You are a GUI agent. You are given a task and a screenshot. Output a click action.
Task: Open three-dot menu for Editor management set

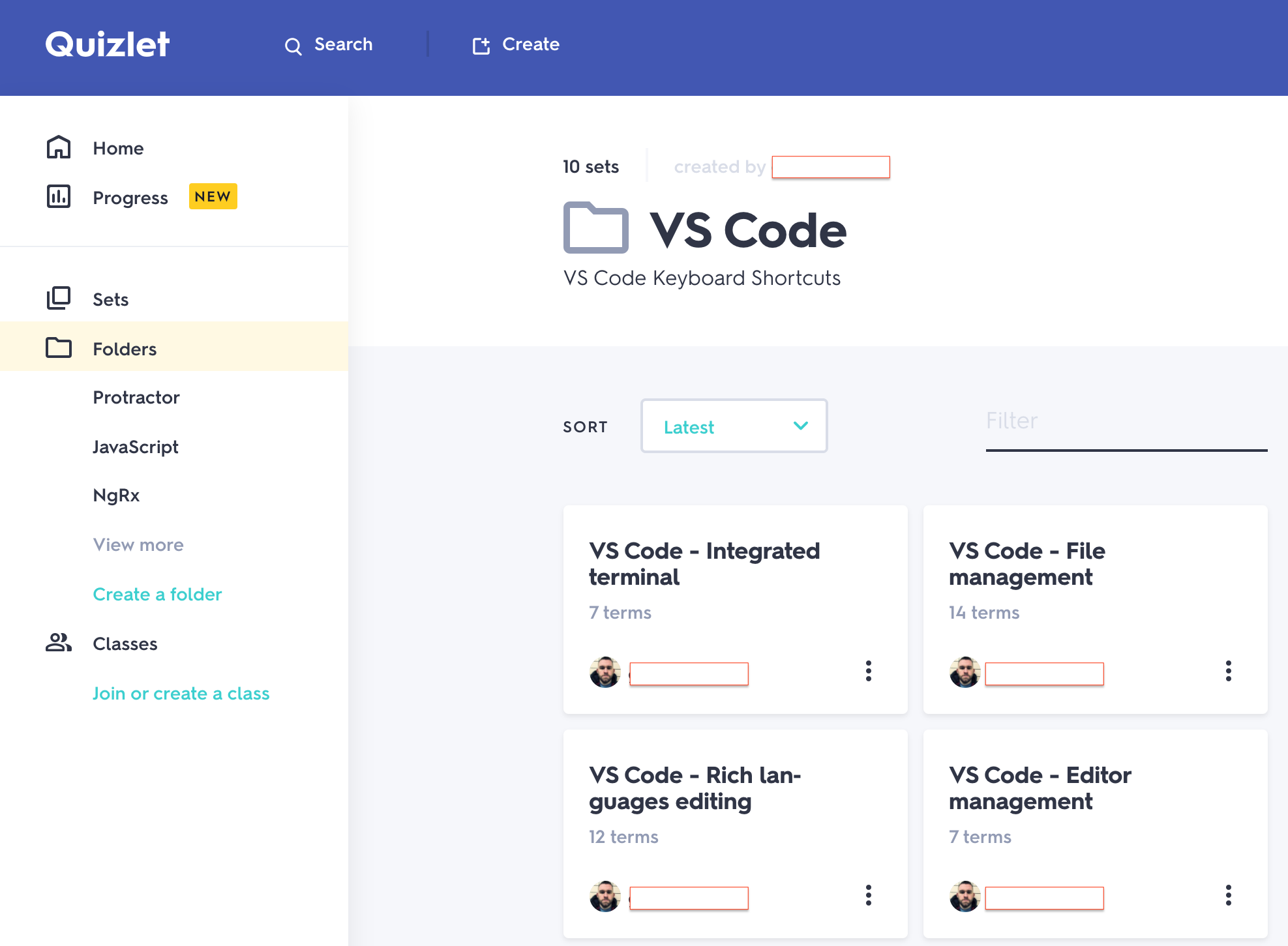(x=1228, y=895)
